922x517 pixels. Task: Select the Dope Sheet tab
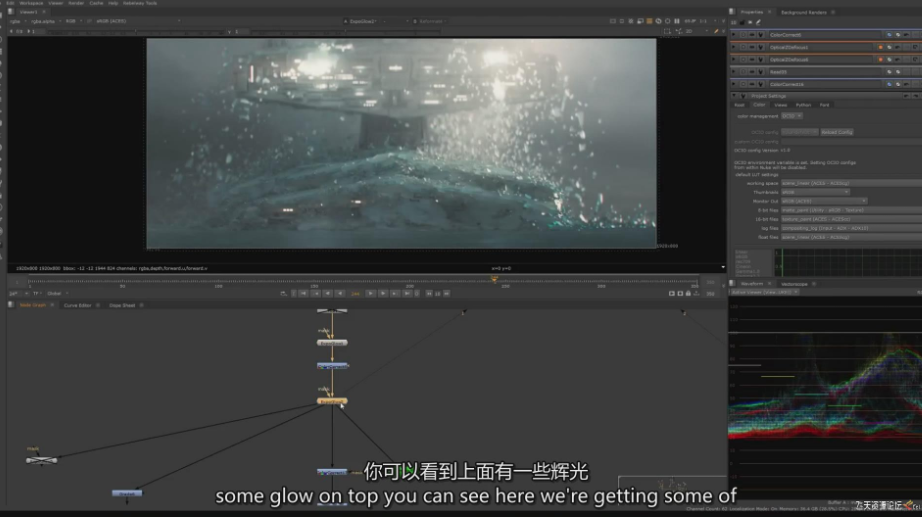tap(122, 305)
